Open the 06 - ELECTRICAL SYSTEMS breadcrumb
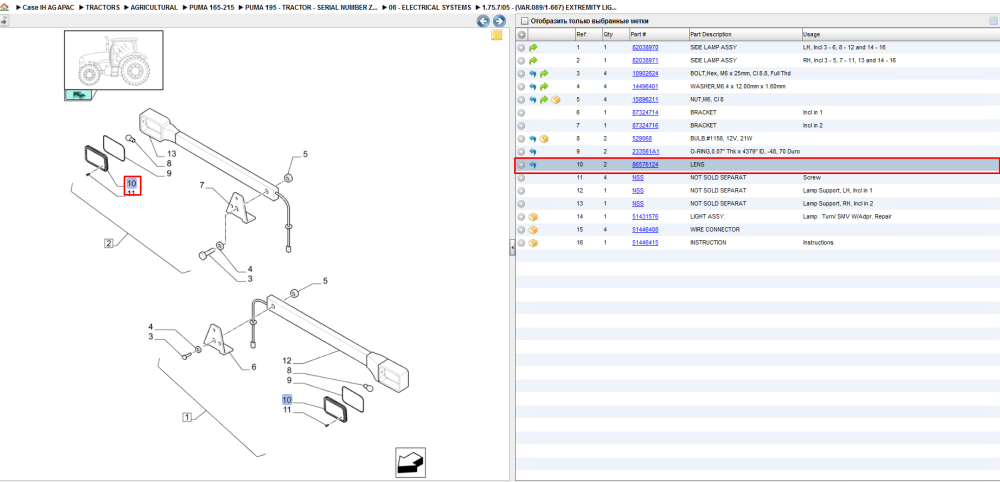The image size is (1000, 482). (x=430, y=7)
